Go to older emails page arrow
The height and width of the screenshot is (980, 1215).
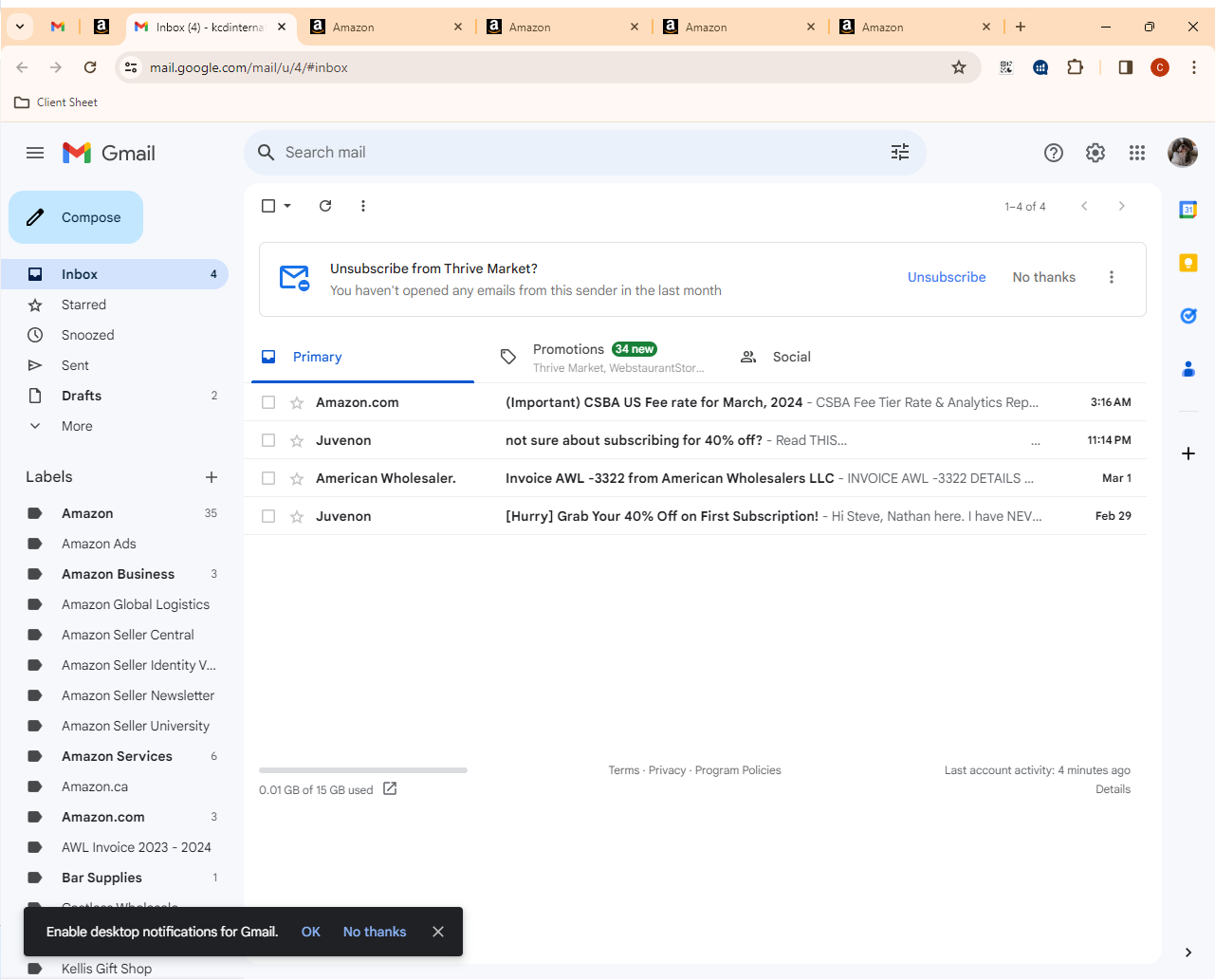click(1122, 206)
